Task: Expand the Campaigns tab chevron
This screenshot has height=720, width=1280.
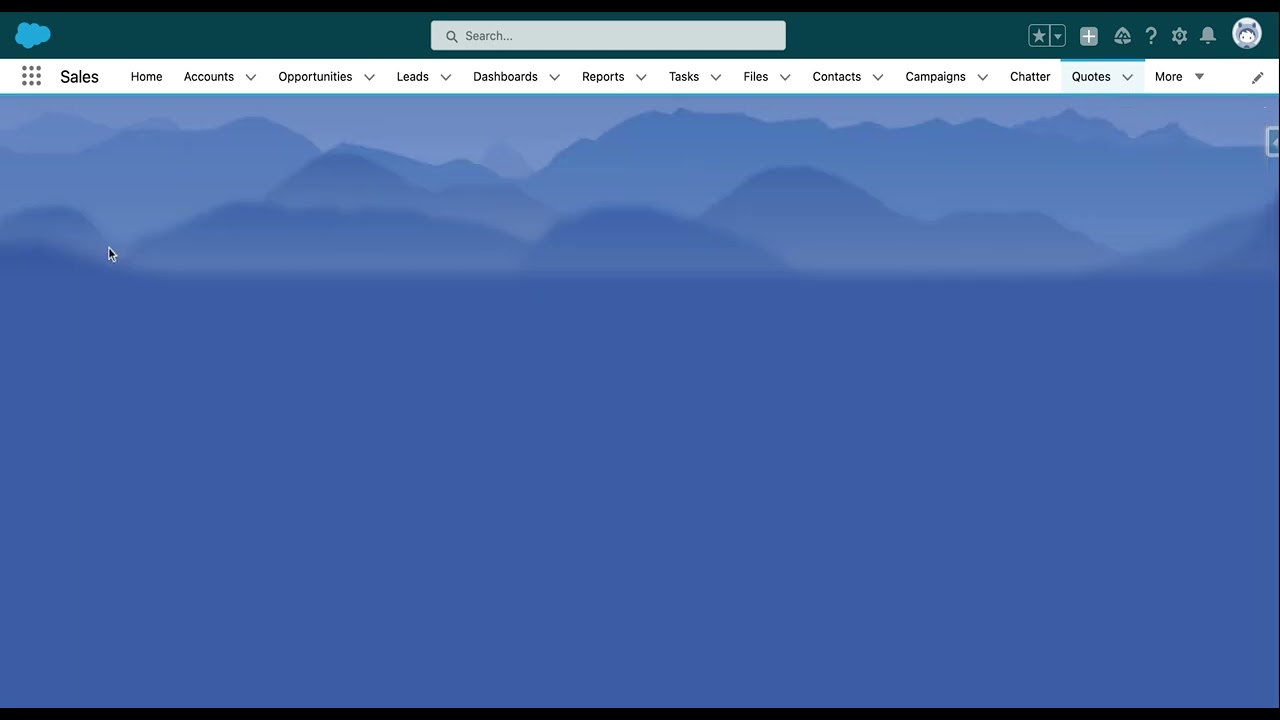Action: (x=983, y=77)
